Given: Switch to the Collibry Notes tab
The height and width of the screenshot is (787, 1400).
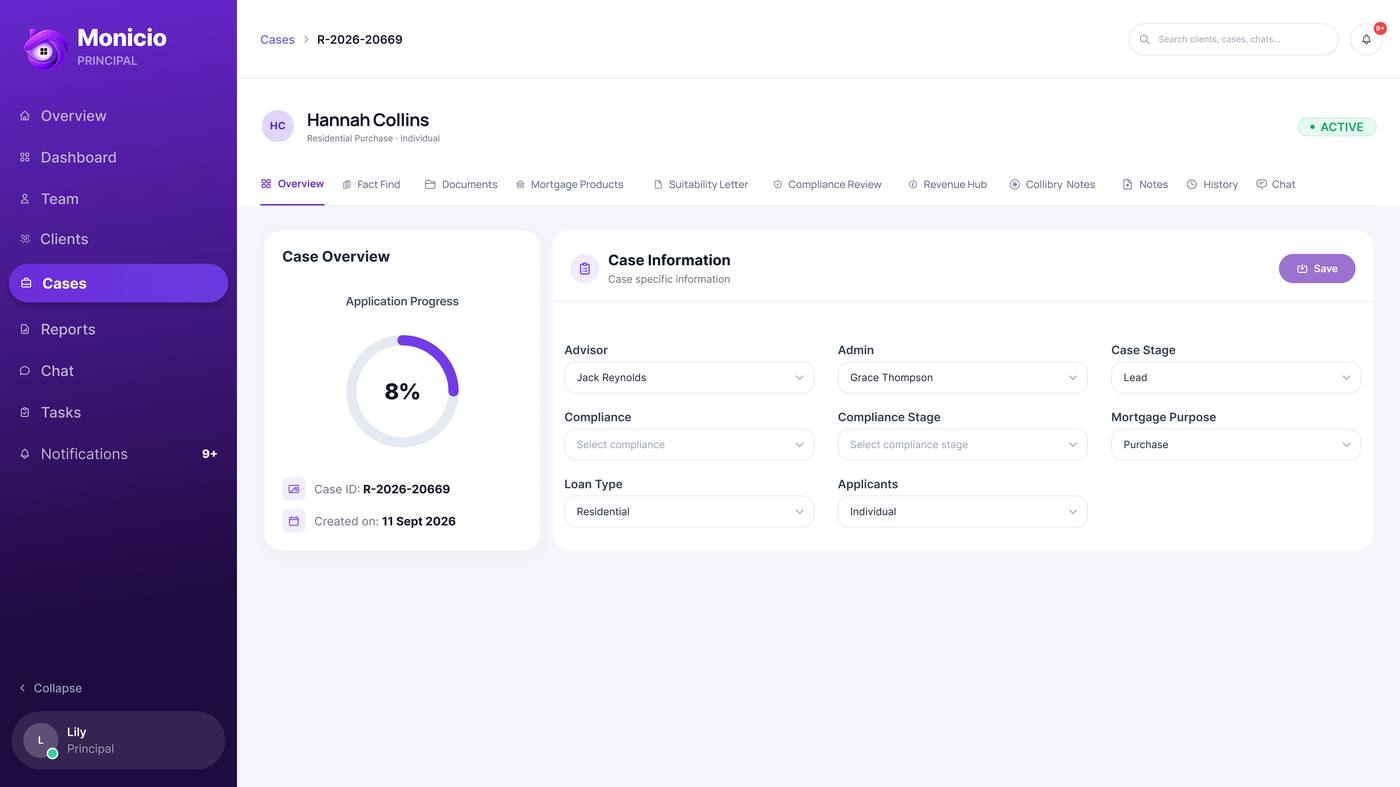Looking at the screenshot, I should pyautogui.click(x=1052, y=184).
